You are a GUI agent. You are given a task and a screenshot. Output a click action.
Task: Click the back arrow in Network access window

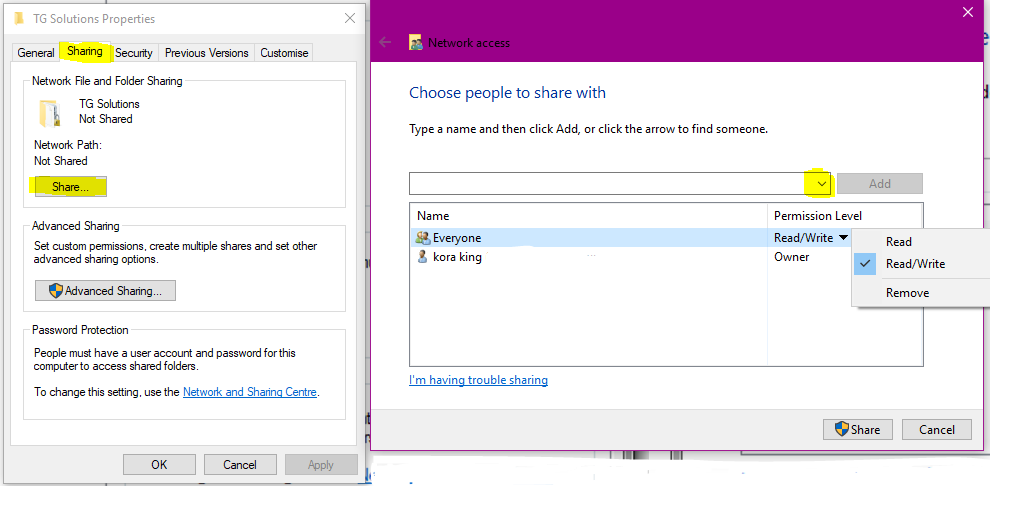pos(385,42)
